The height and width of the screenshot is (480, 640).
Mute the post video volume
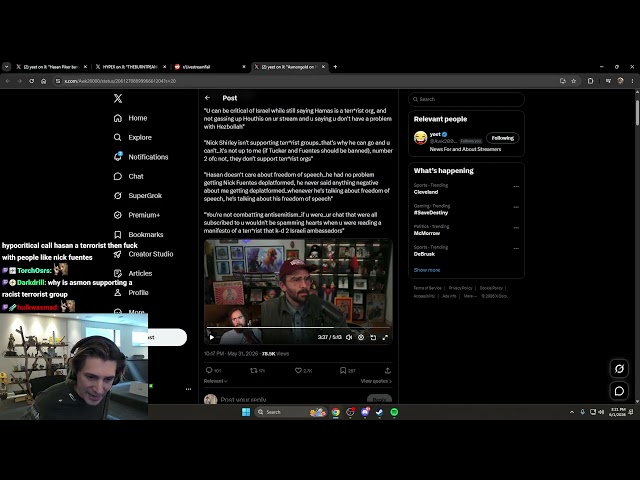click(x=349, y=337)
